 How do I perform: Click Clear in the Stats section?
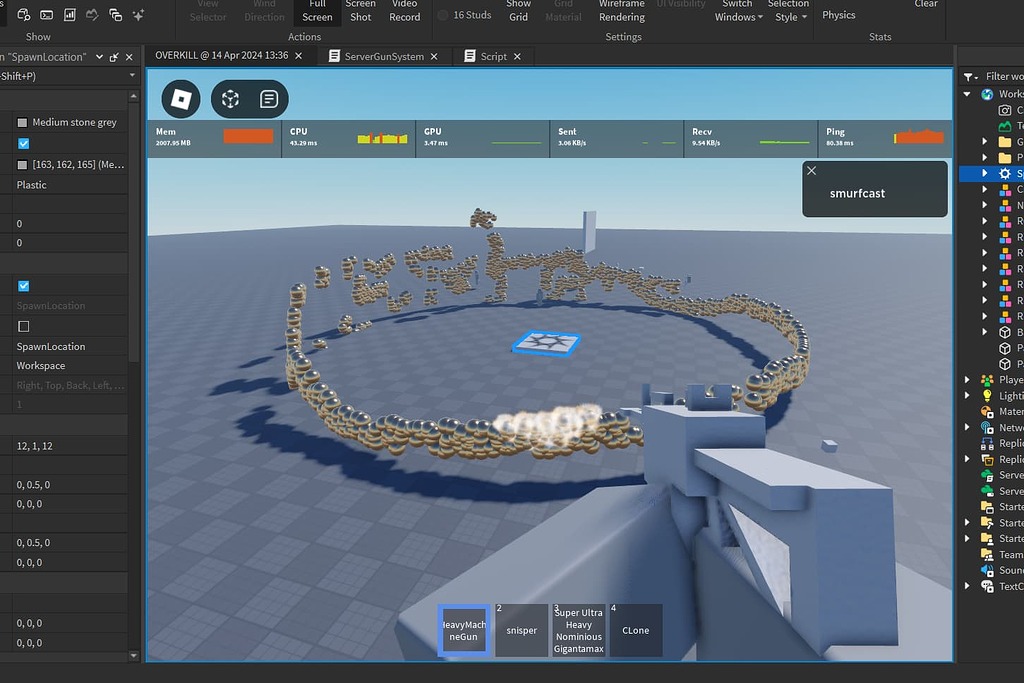pyautogui.click(x=926, y=5)
